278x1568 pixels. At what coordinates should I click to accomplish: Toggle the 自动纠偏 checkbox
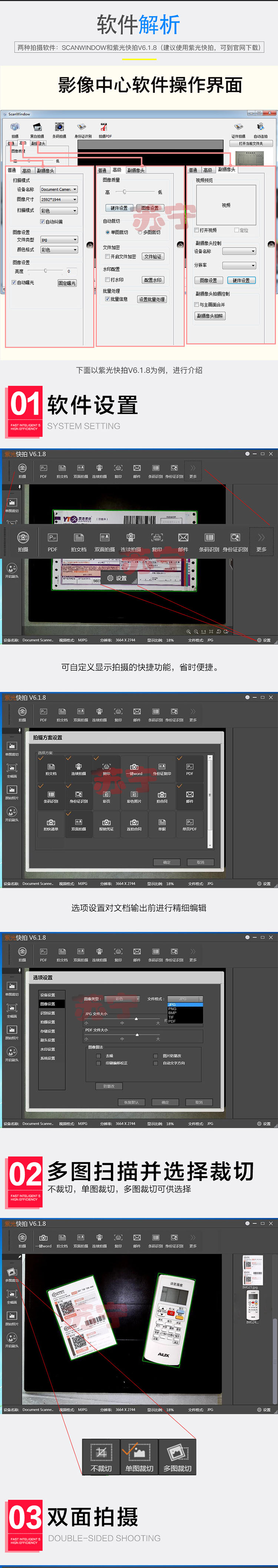click(x=42, y=222)
